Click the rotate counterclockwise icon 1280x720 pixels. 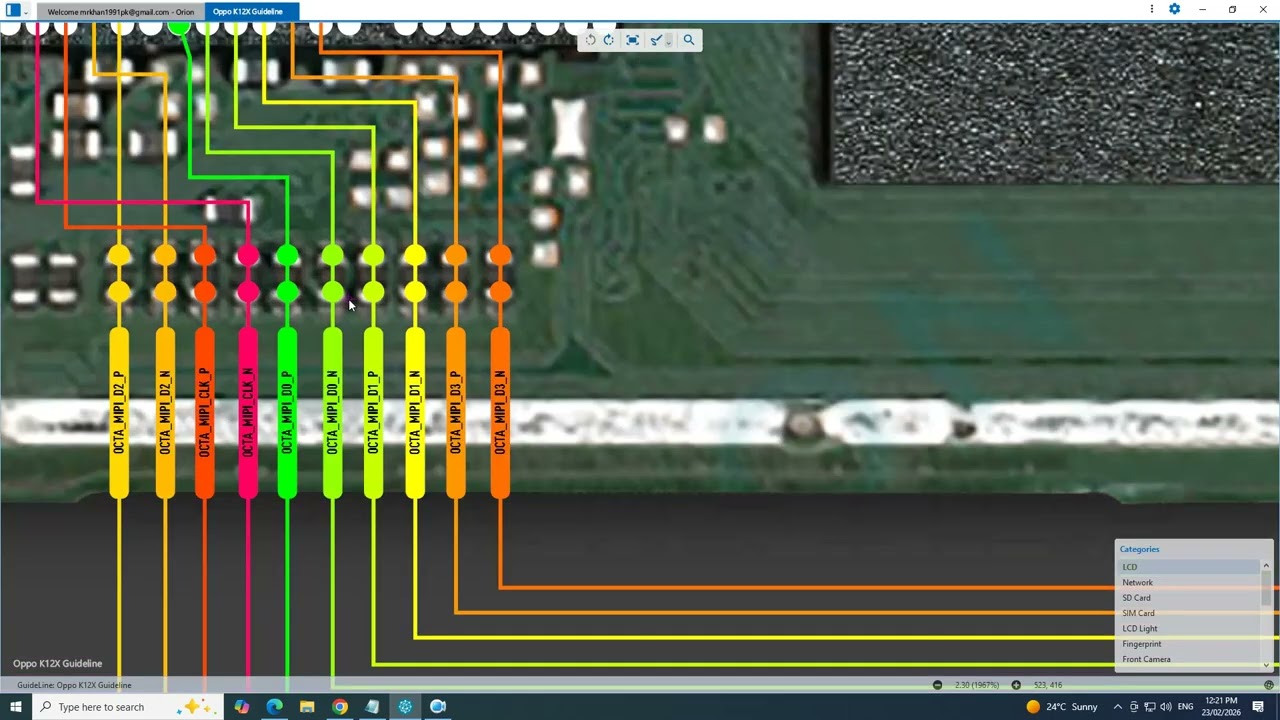(590, 40)
